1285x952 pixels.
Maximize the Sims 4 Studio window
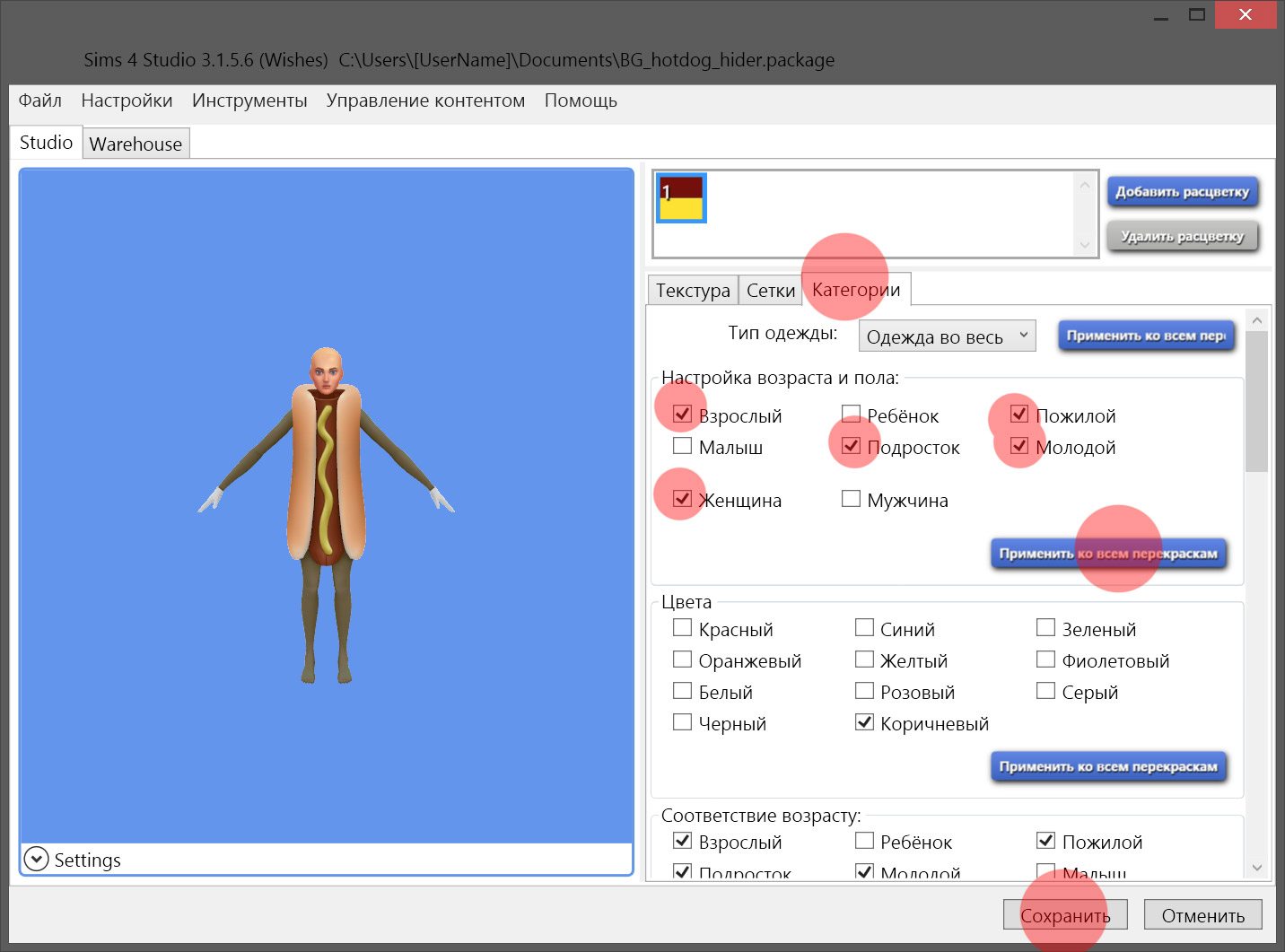pos(1197,15)
